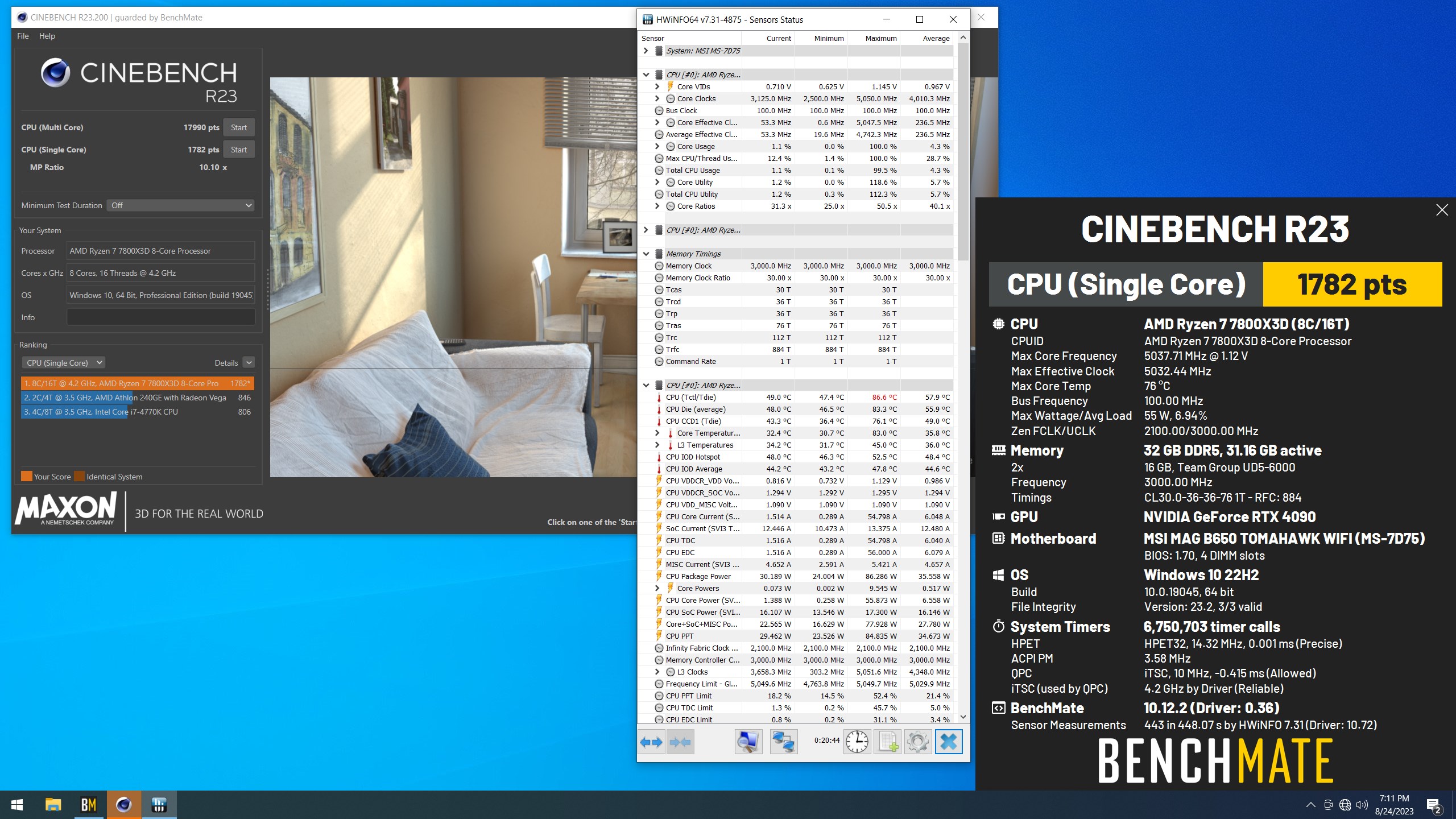Image resolution: width=1456 pixels, height=819 pixels.
Task: Click the Info text field in Cinebench
Action: (161, 317)
